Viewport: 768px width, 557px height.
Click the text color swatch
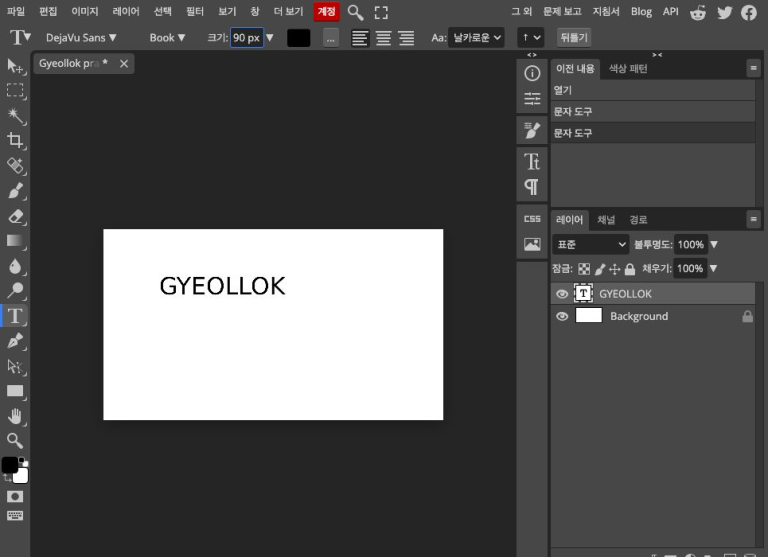pyautogui.click(x=298, y=38)
